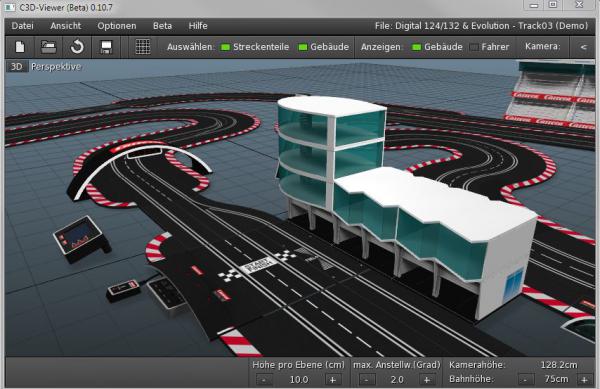Toggle Gebäude visibility under Anzeigen
600x389 pixels.
pos(416,47)
